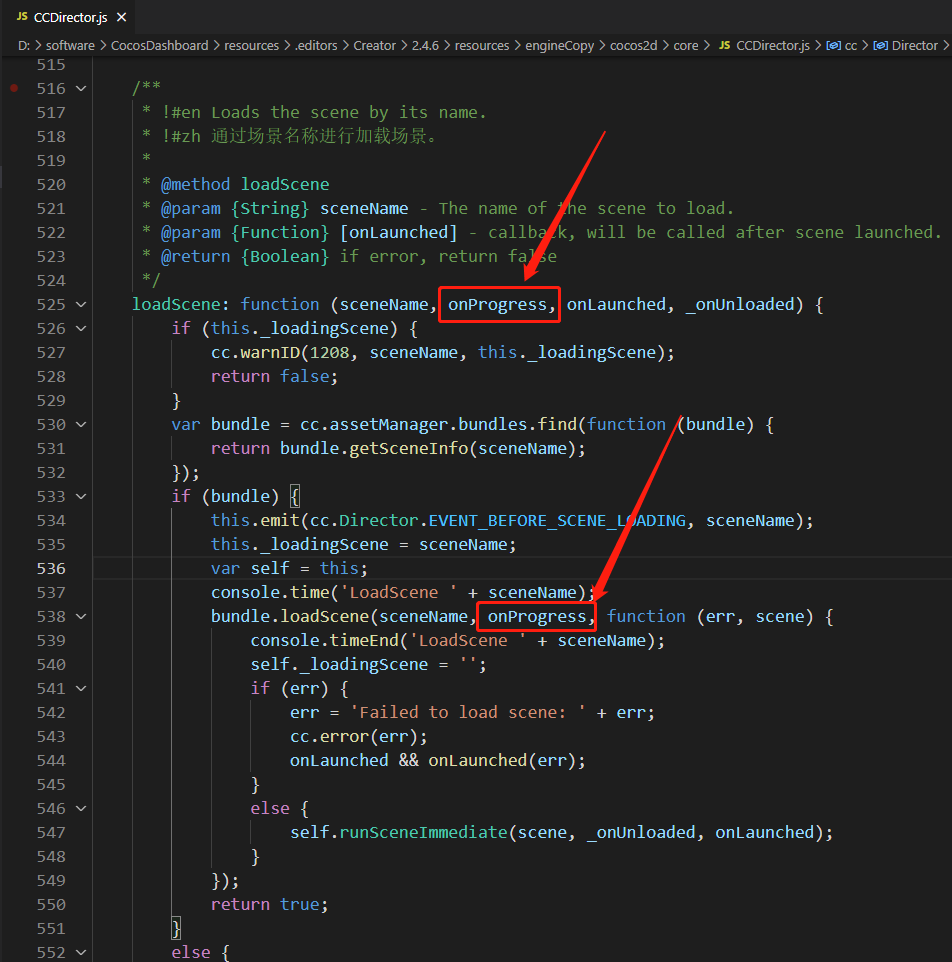The image size is (952, 962).
Task: Open the 2.4.6 breadcrumb folder
Action: pyautogui.click(x=425, y=45)
